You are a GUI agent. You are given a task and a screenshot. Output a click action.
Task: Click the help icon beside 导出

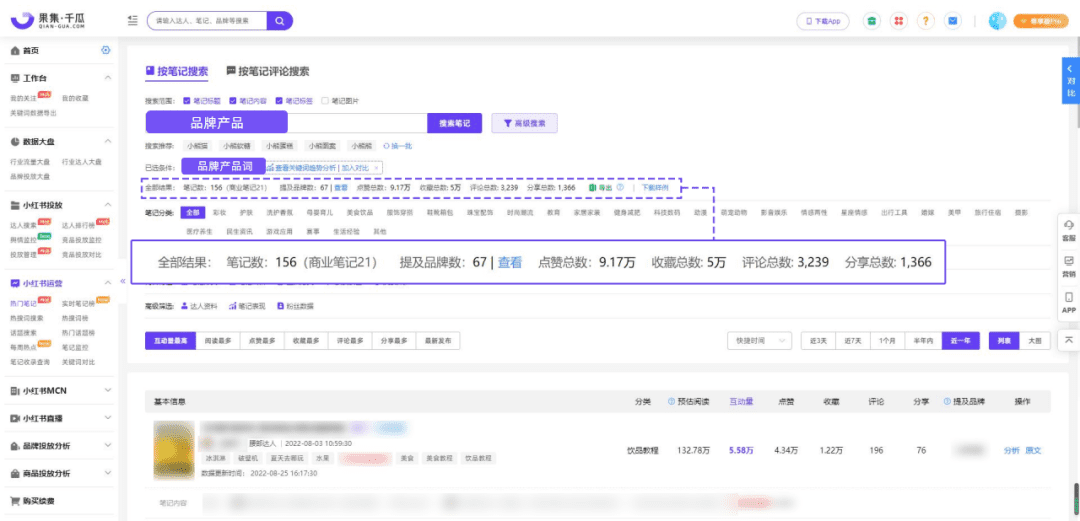[620, 187]
